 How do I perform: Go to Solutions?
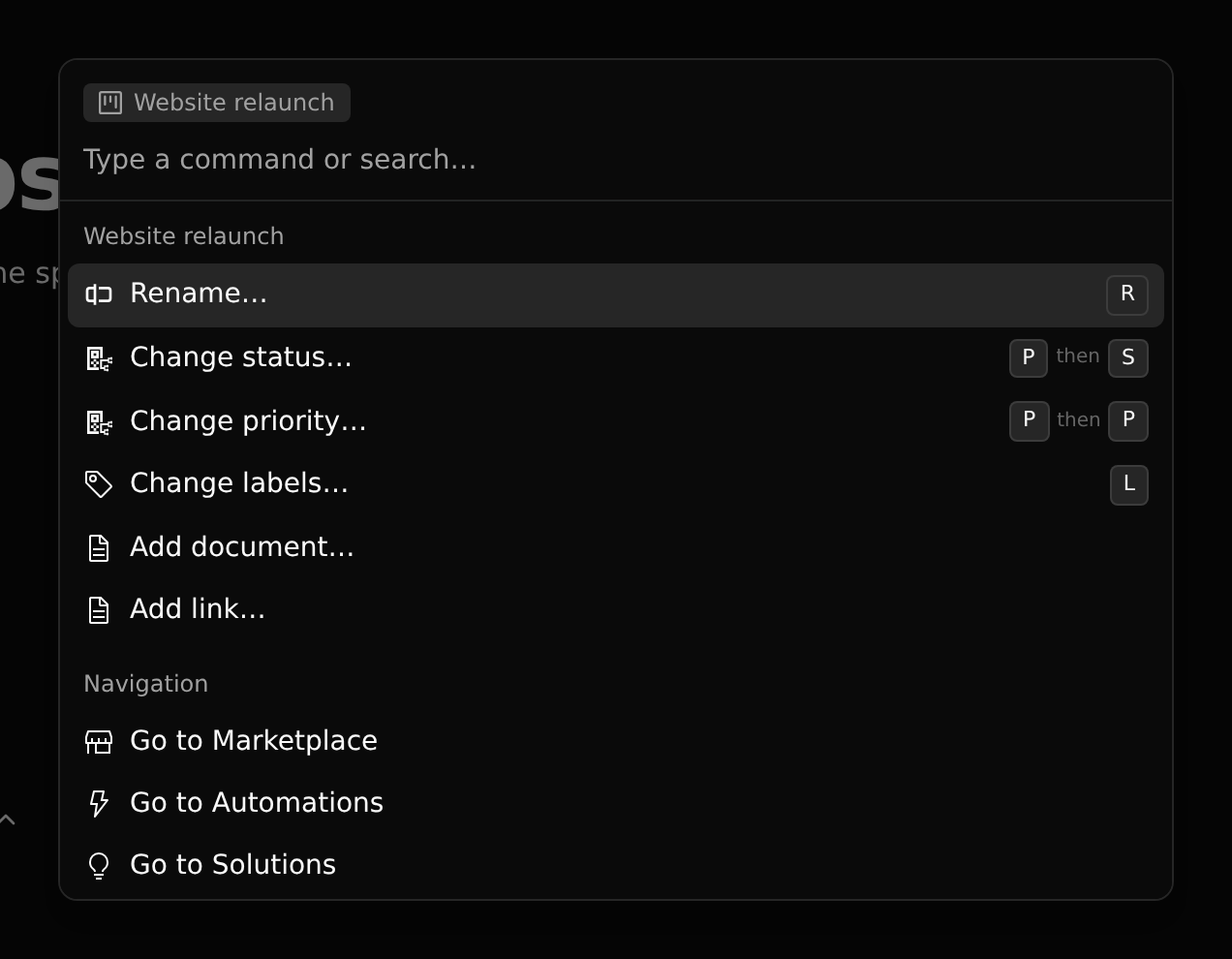[x=616, y=865]
